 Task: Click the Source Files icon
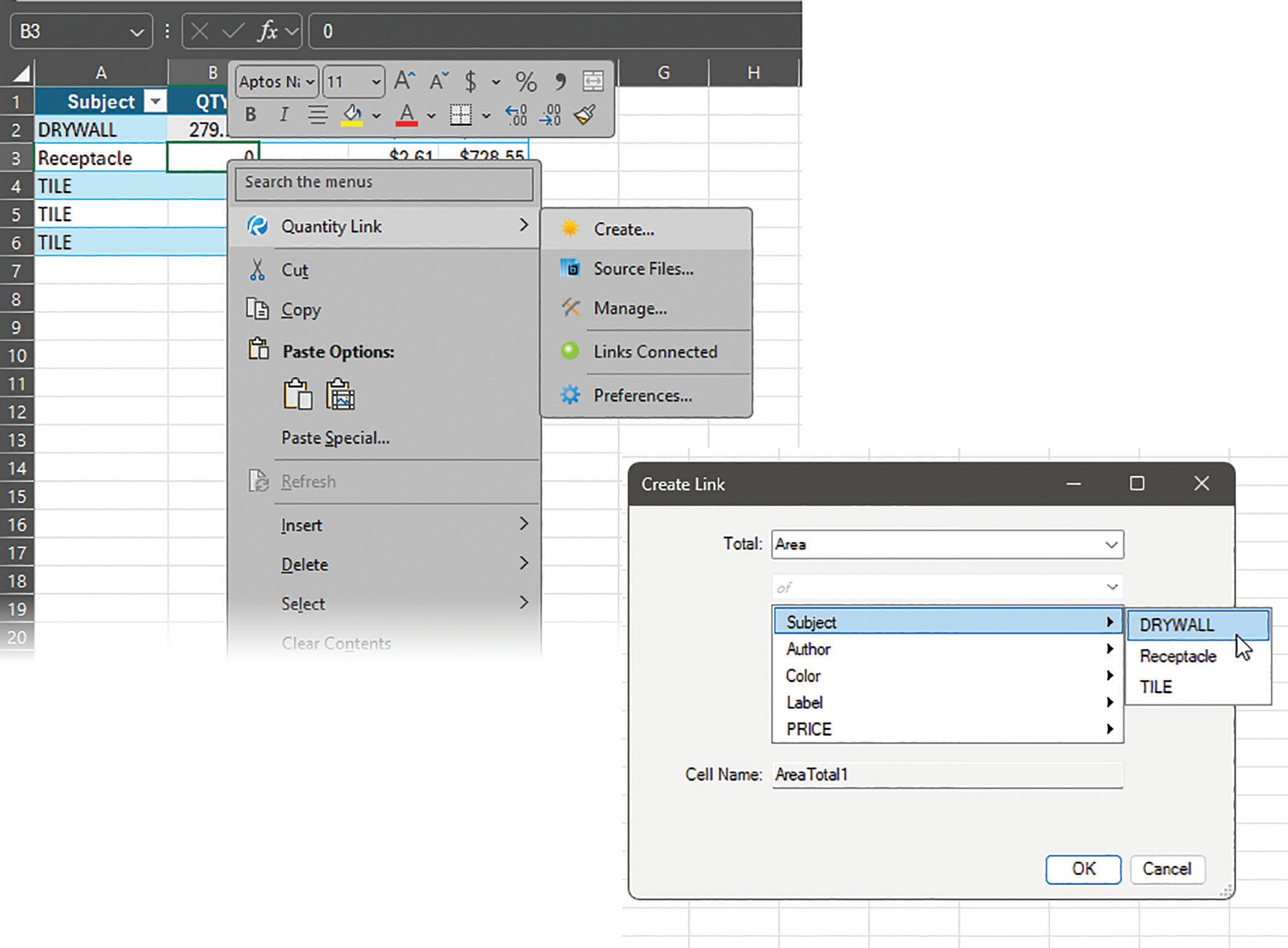(570, 268)
